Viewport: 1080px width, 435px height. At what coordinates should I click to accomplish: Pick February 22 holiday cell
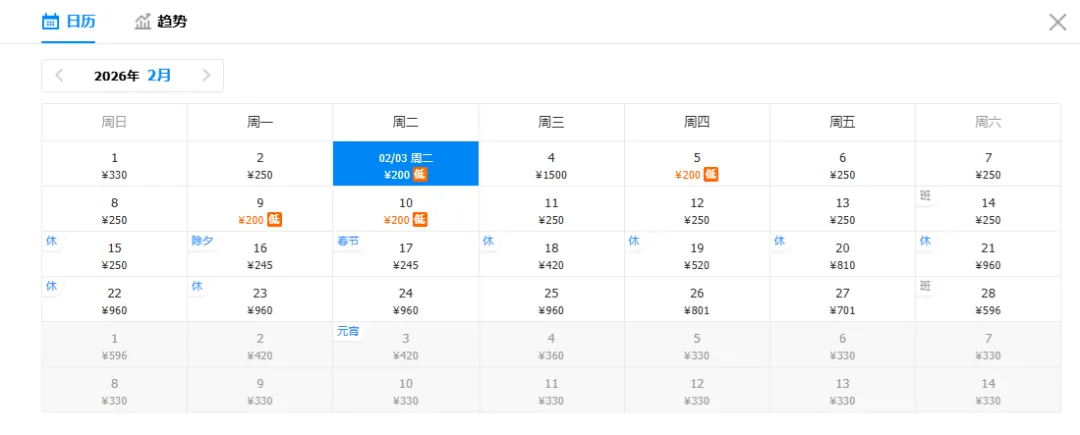point(114,299)
